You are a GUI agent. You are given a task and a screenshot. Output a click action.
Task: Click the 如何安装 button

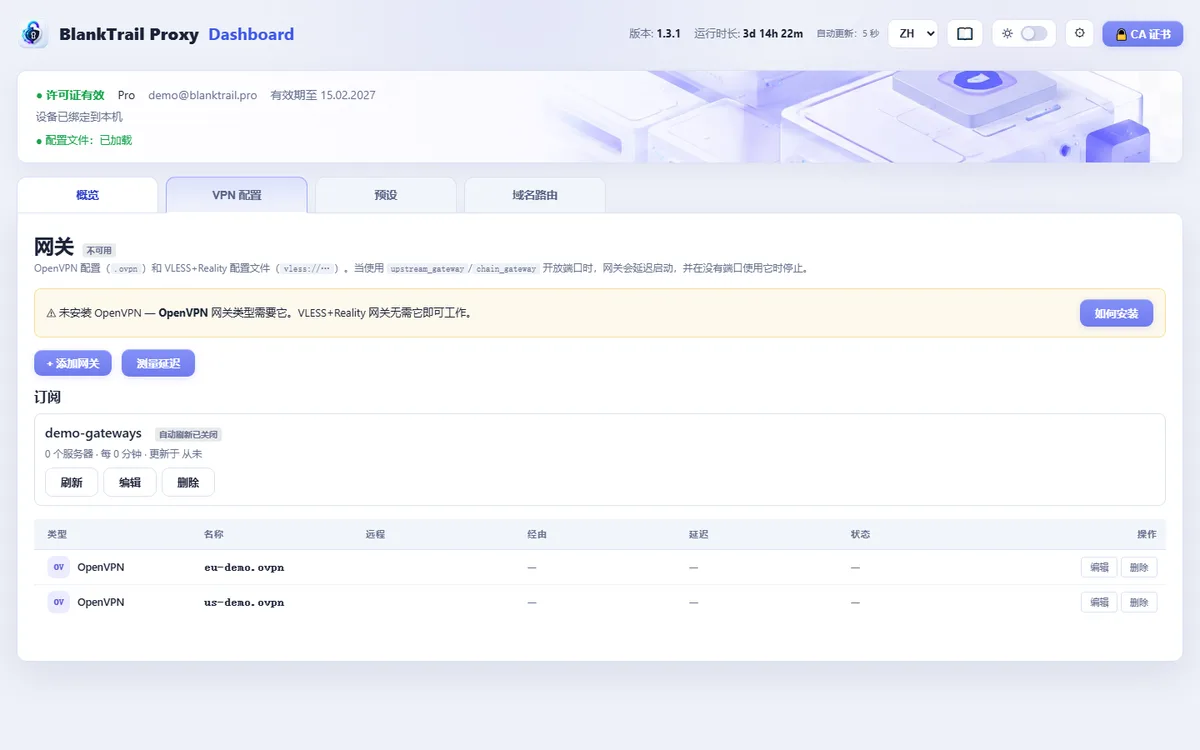click(1116, 313)
